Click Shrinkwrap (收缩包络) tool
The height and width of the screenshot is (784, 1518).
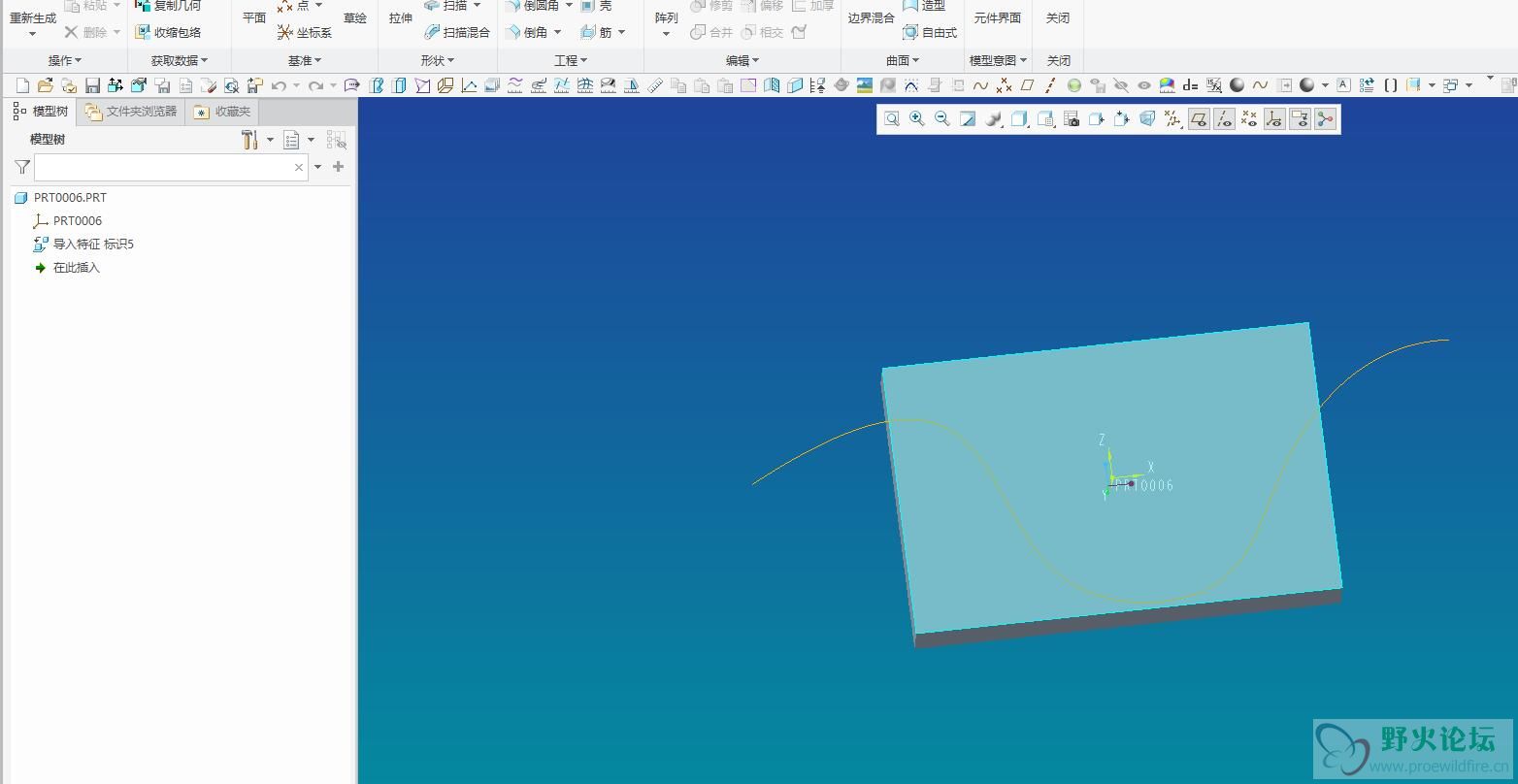pyautogui.click(x=168, y=32)
